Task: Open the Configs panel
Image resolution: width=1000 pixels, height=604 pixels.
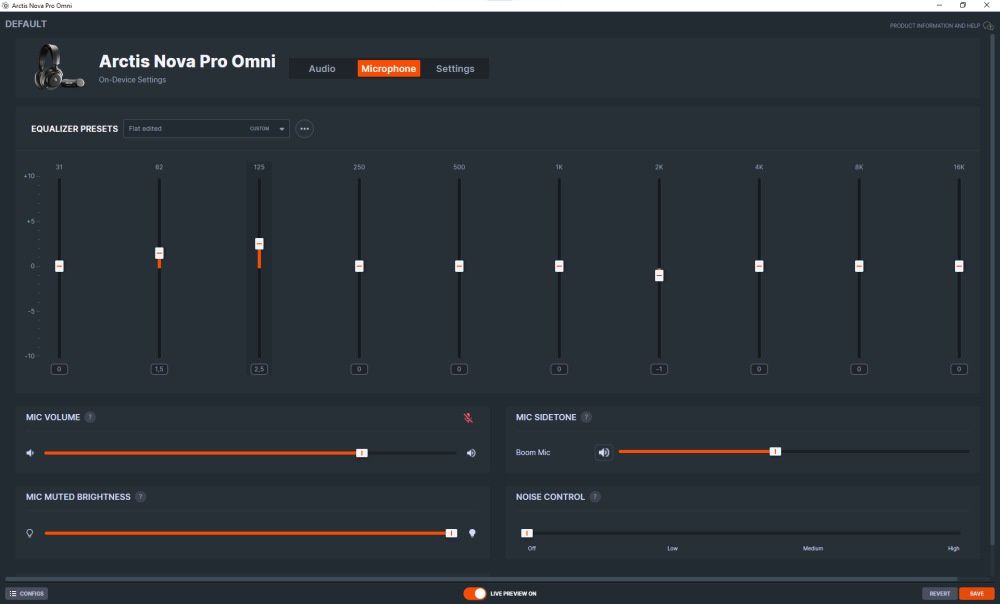Action: click(x=27, y=594)
